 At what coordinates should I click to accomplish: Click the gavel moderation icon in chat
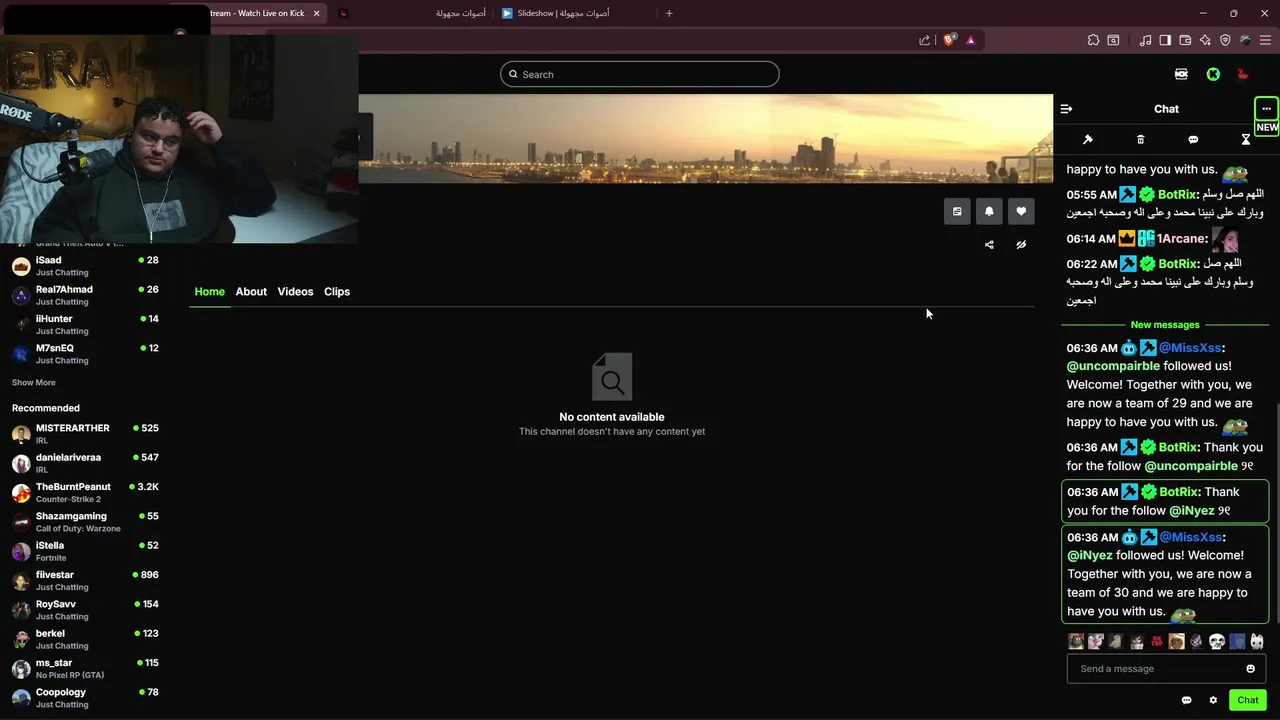1088,140
